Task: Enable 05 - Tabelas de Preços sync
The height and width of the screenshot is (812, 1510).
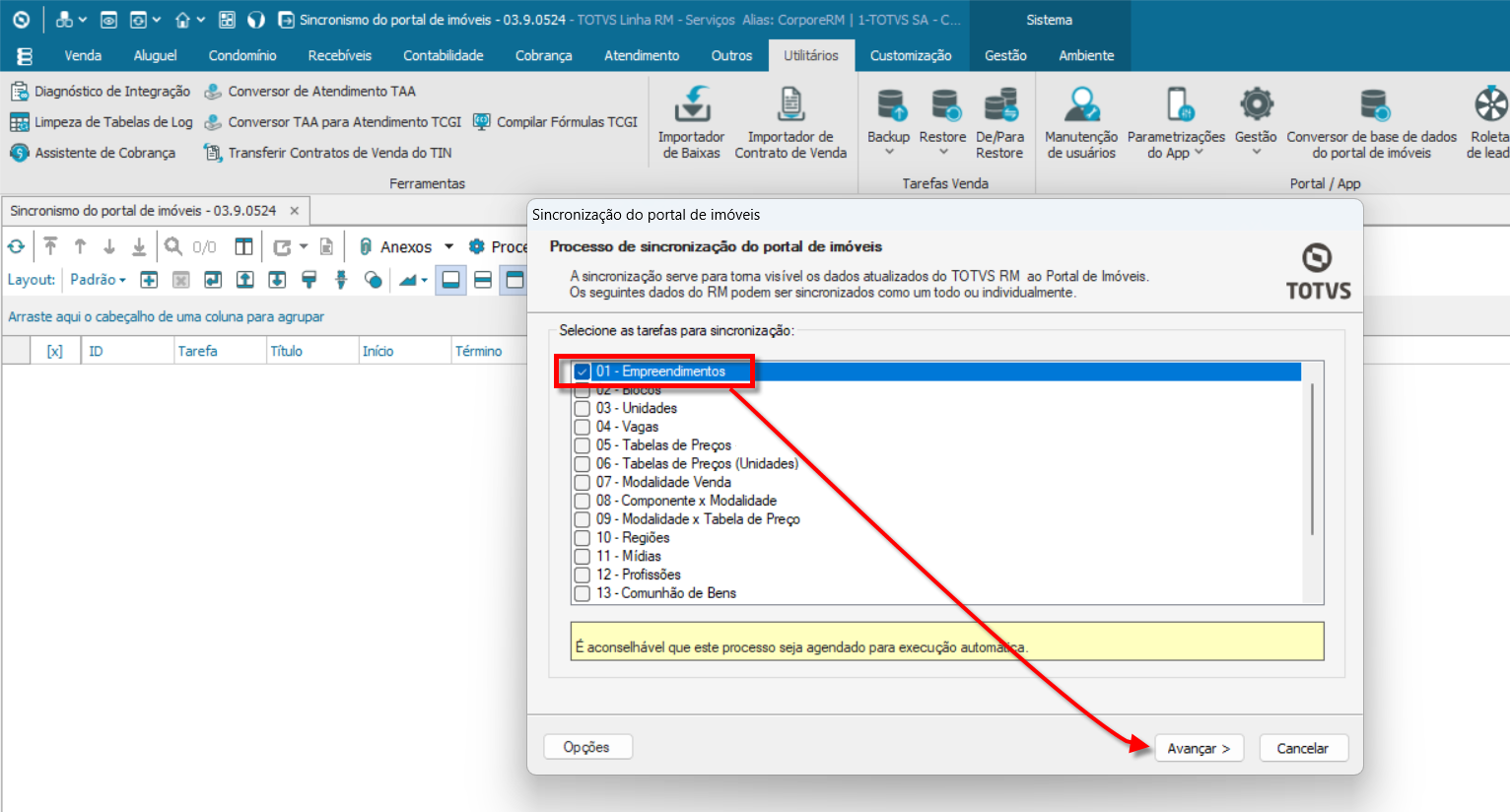Action: (x=583, y=445)
